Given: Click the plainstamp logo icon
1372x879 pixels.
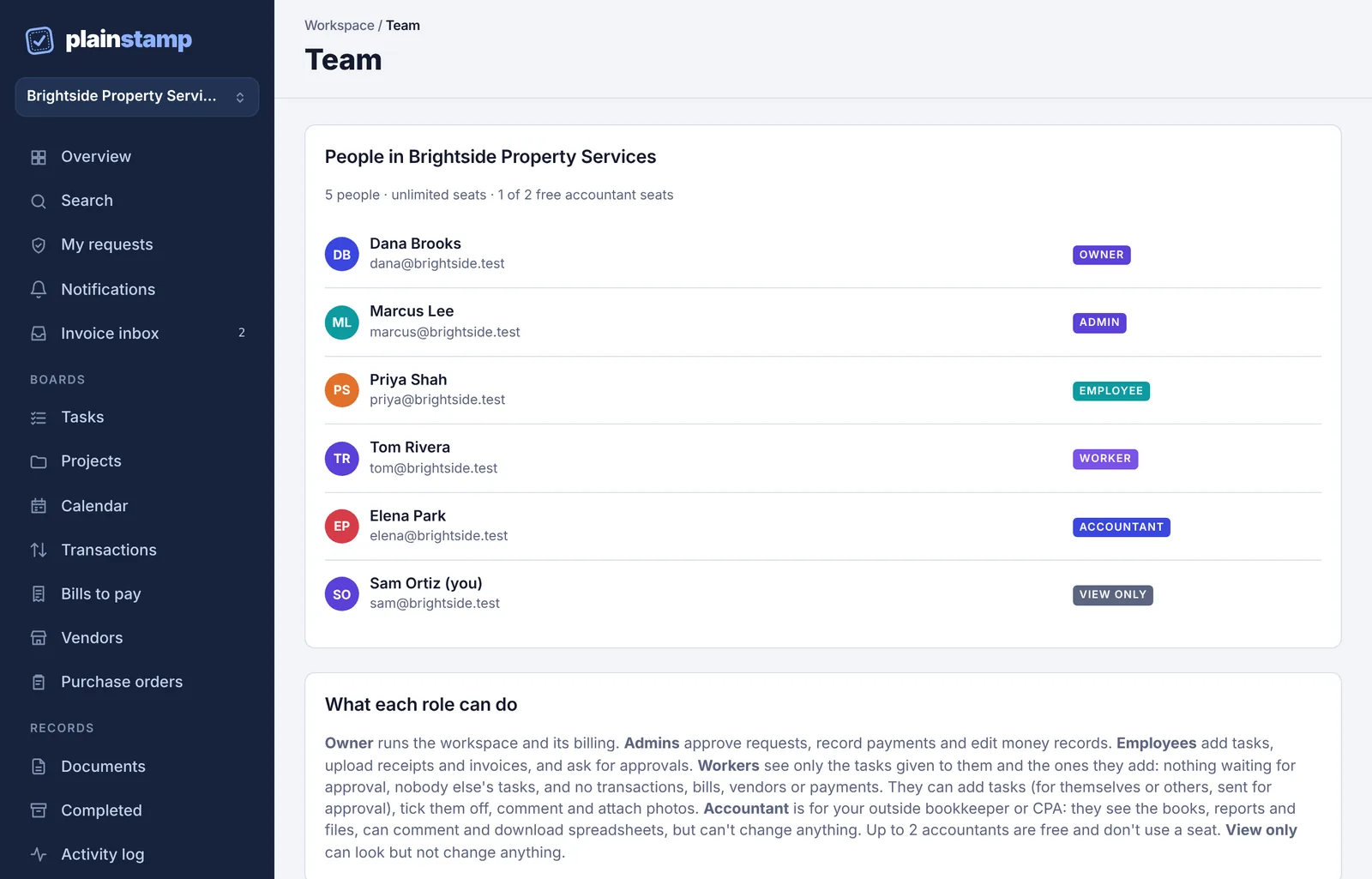Looking at the screenshot, I should pos(39,40).
